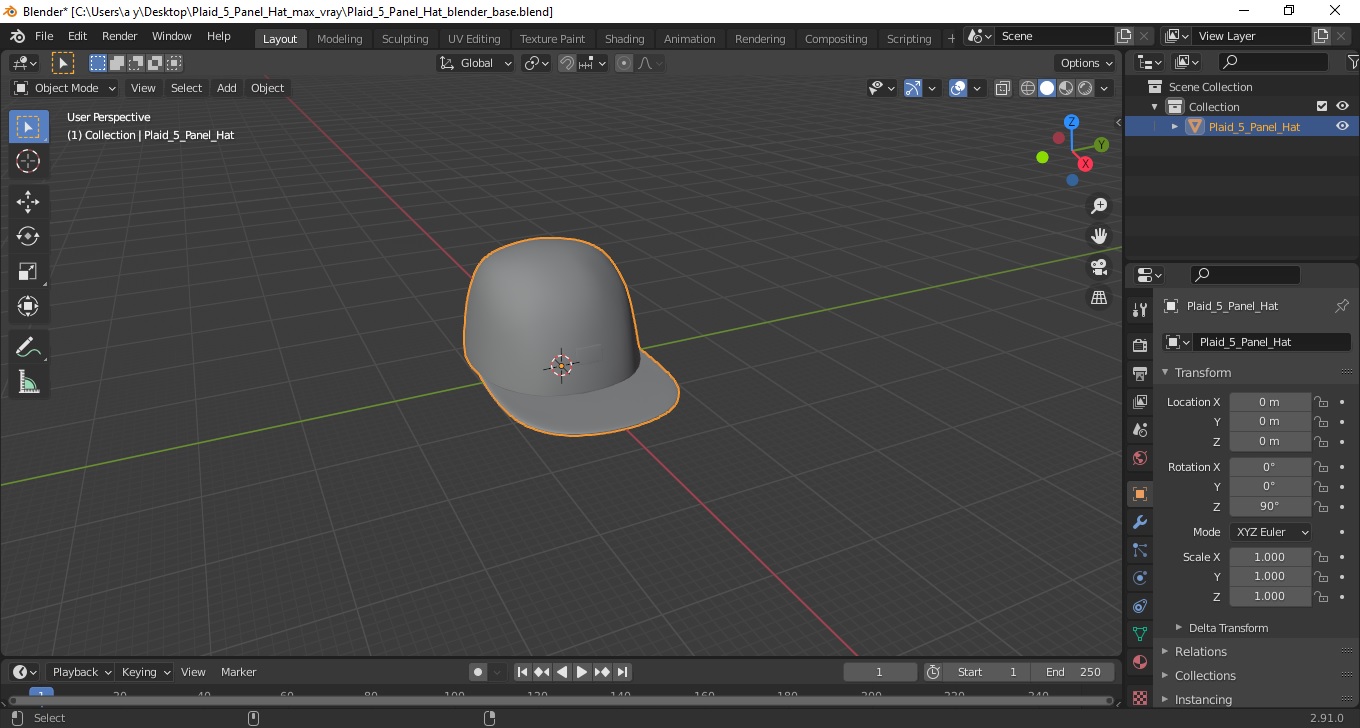Image resolution: width=1360 pixels, height=728 pixels.
Task: Select the Select Box tool
Action: point(28,127)
